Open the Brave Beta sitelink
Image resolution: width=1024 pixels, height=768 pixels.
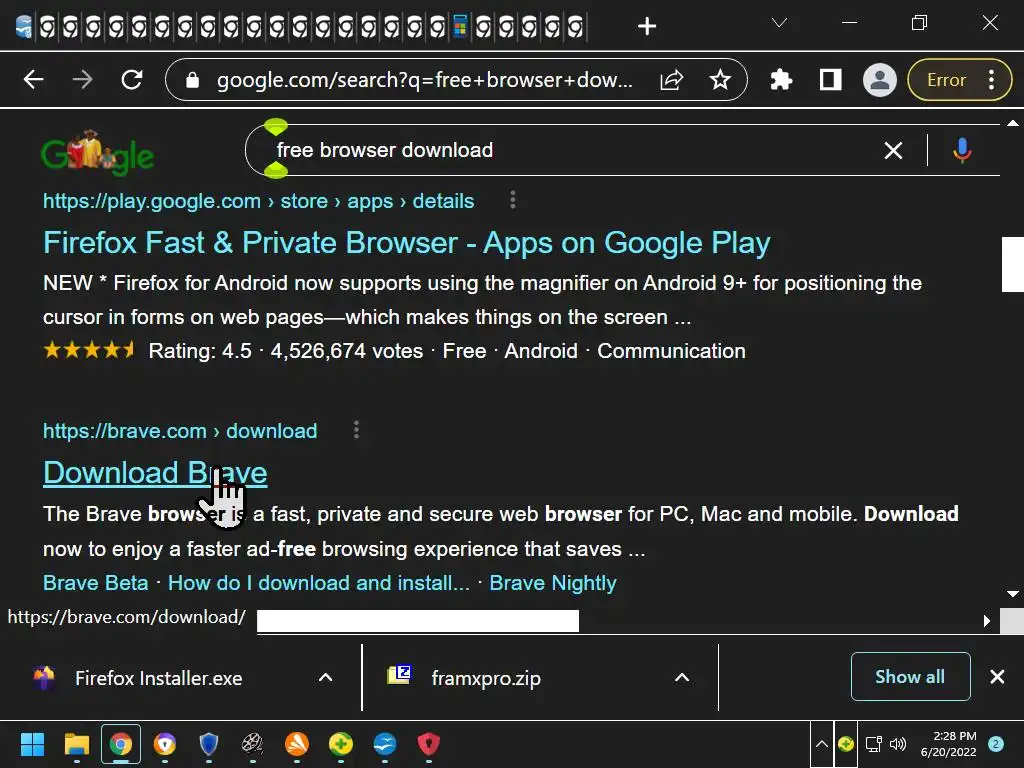coord(95,583)
